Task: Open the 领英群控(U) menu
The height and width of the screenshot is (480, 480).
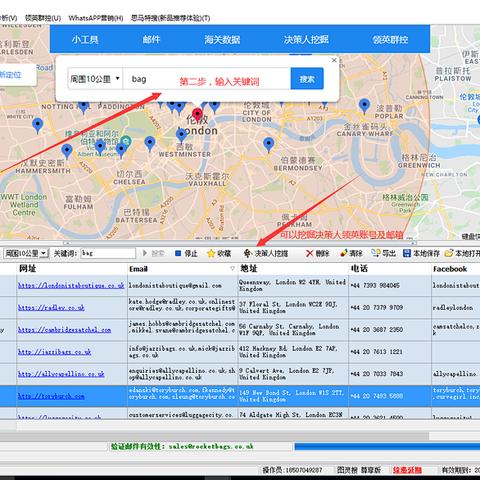Action: pyautogui.click(x=43, y=18)
